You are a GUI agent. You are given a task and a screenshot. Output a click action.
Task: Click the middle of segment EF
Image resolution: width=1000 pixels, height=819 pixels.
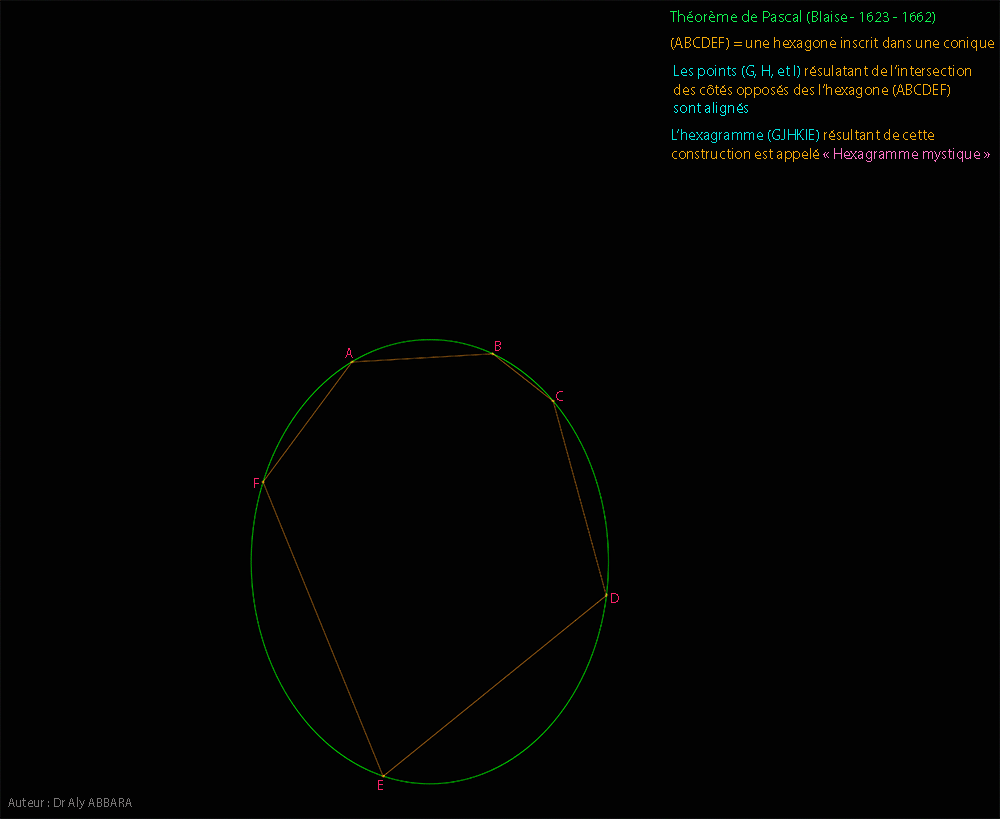(x=323, y=629)
